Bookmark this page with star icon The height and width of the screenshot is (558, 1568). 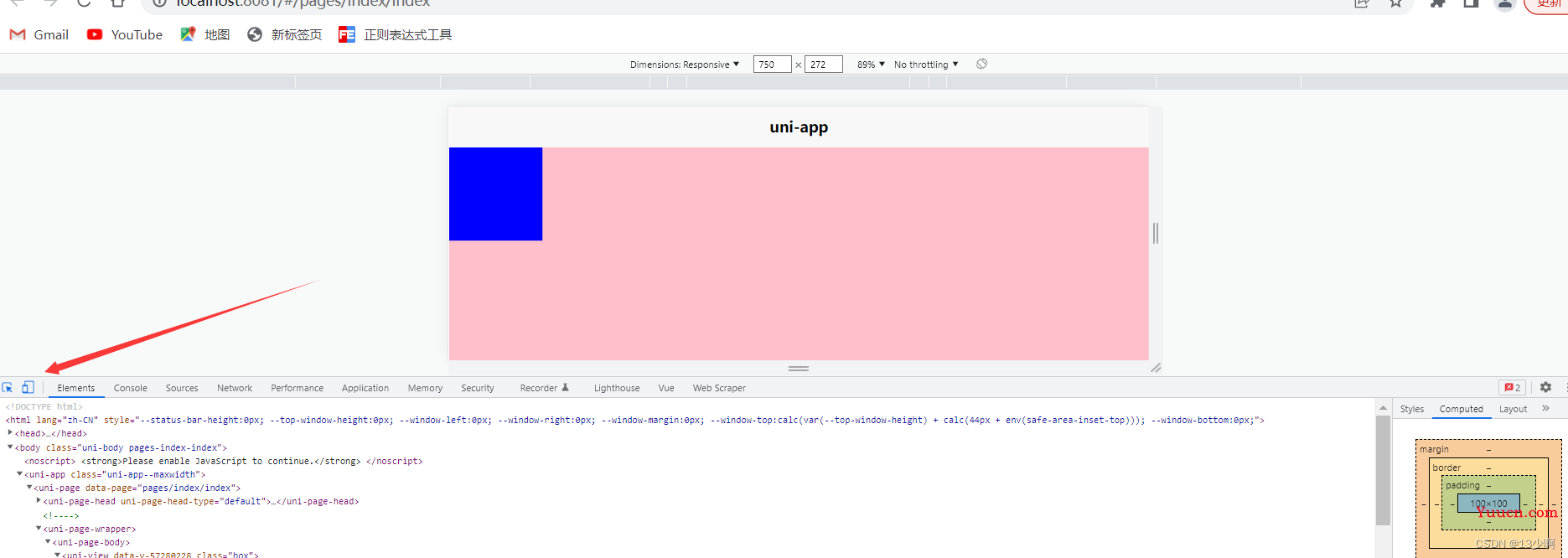point(1395,3)
